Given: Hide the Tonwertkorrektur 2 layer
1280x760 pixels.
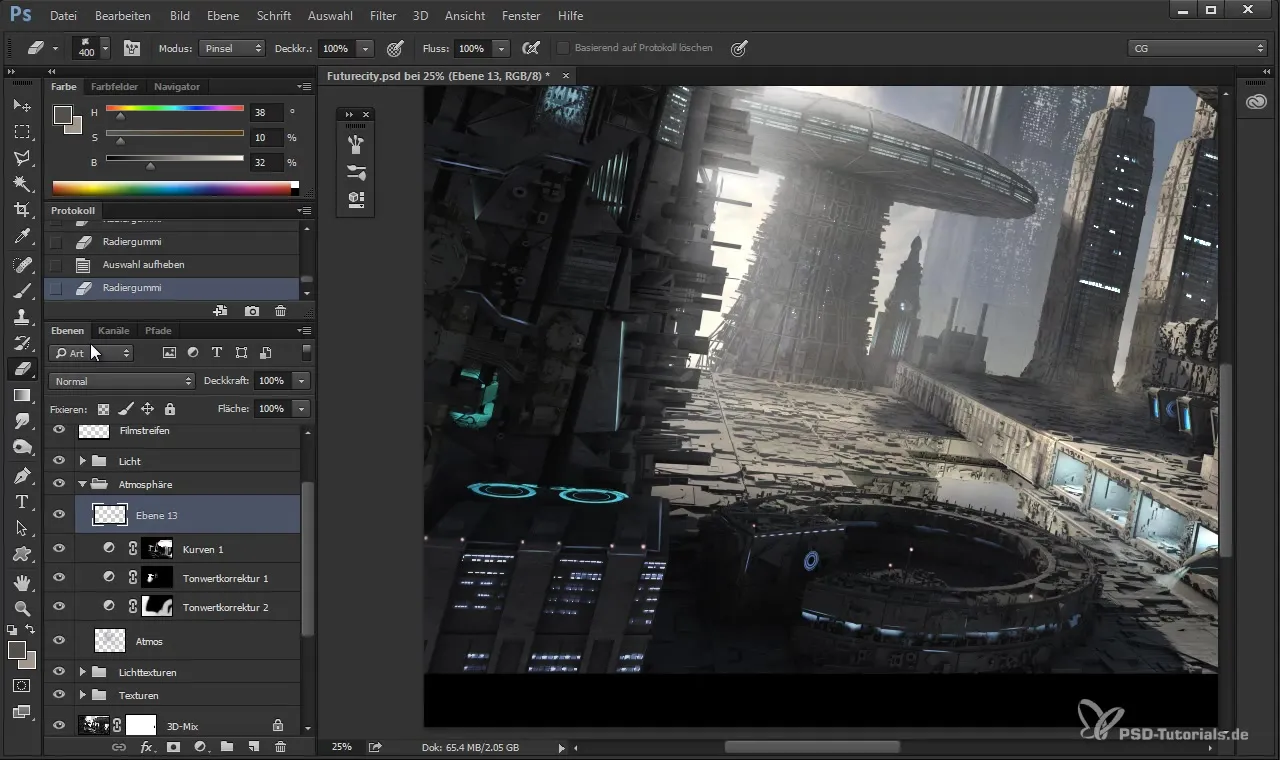Looking at the screenshot, I should 59,606.
